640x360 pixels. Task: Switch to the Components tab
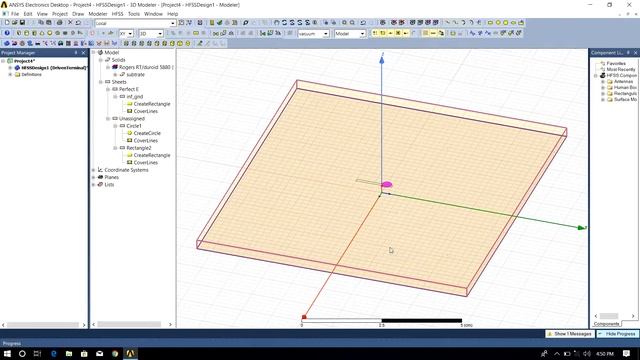click(x=607, y=324)
